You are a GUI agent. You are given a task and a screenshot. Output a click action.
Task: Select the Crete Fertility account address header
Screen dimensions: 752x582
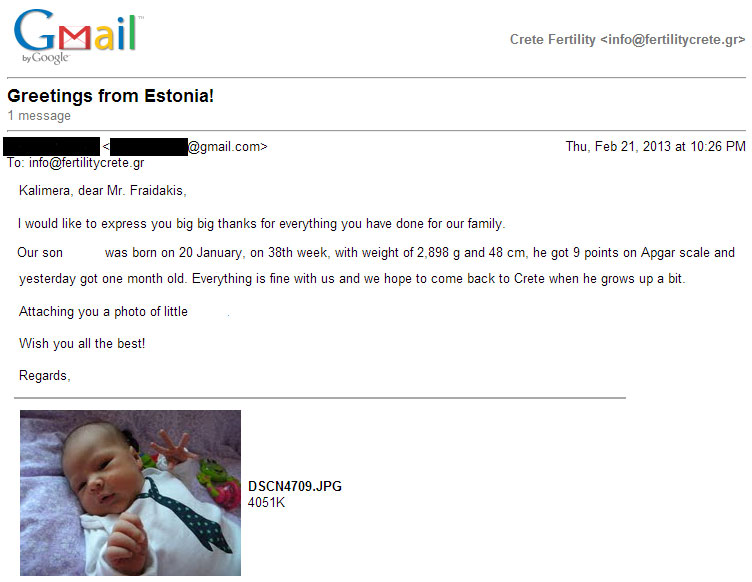coord(627,39)
